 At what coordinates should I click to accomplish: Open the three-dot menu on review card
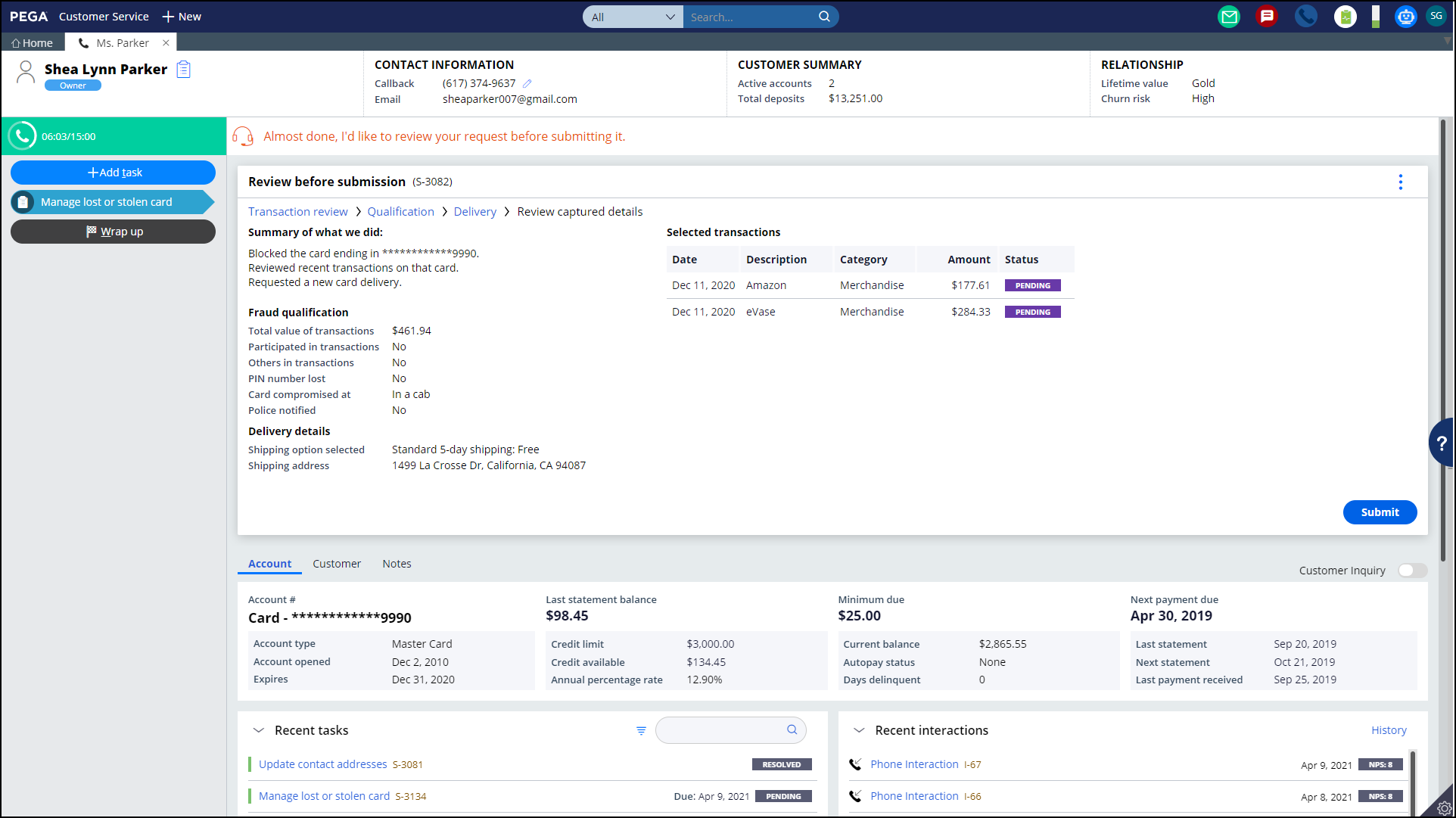(1400, 182)
